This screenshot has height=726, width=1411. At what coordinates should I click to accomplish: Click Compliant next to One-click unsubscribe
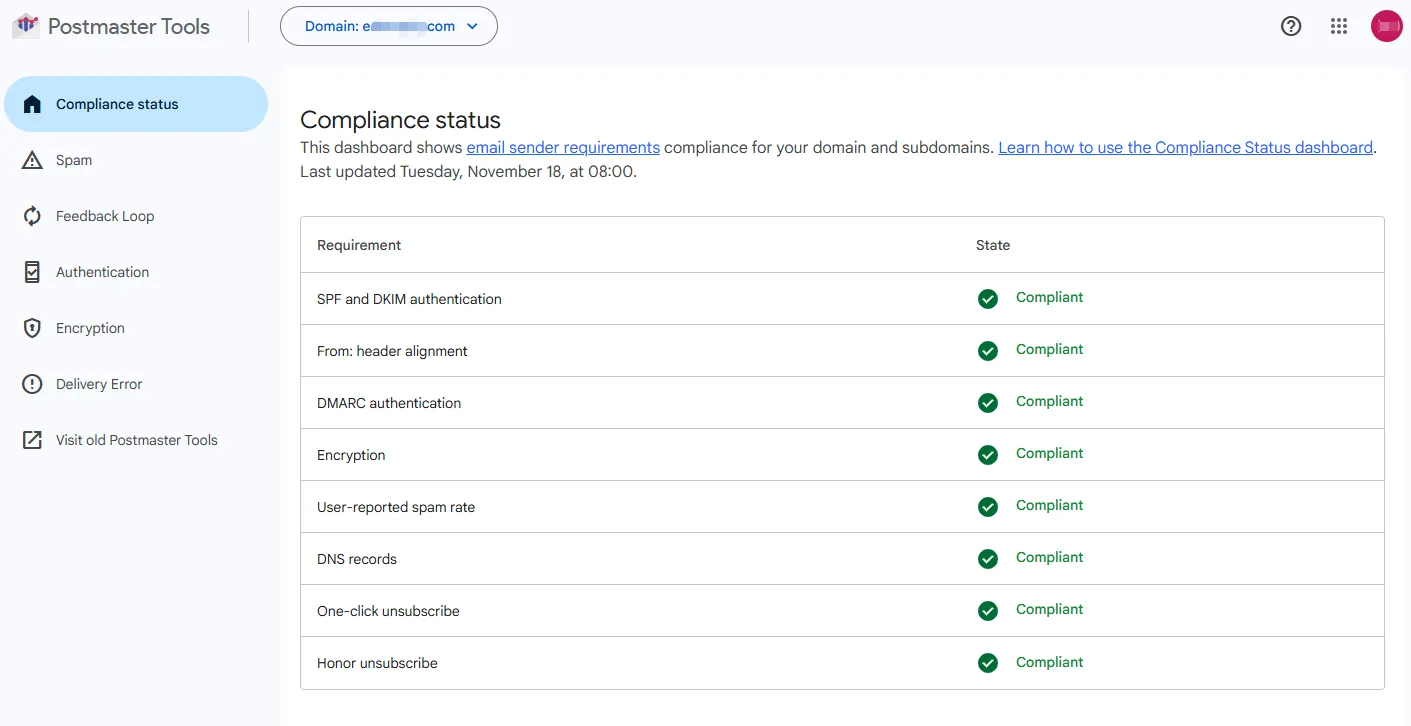coord(1049,609)
